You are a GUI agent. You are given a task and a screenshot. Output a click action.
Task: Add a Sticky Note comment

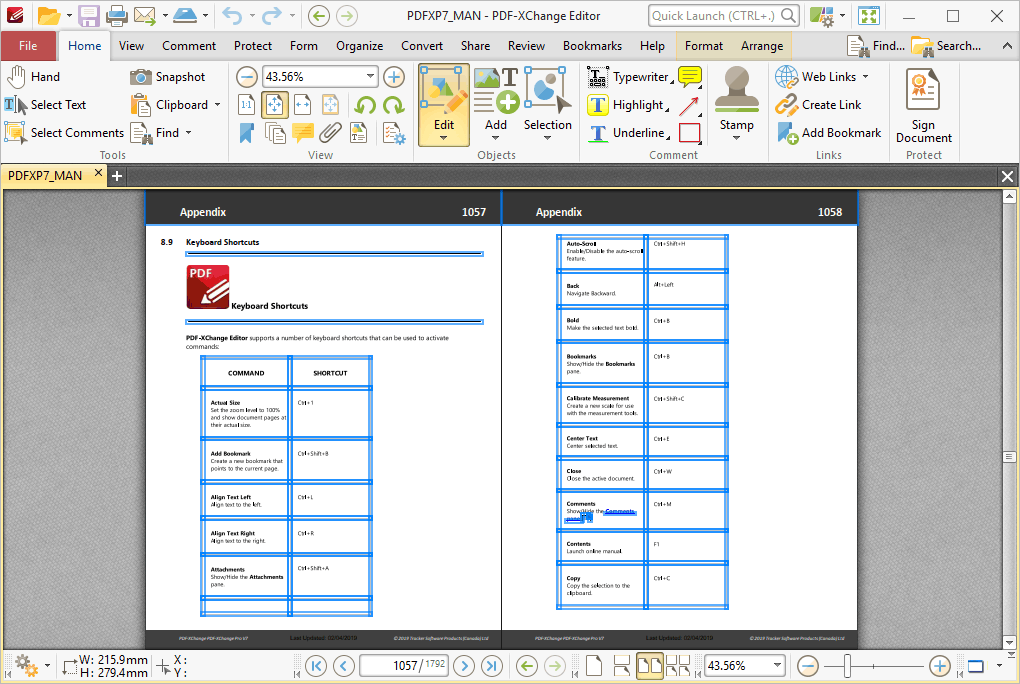click(x=690, y=77)
